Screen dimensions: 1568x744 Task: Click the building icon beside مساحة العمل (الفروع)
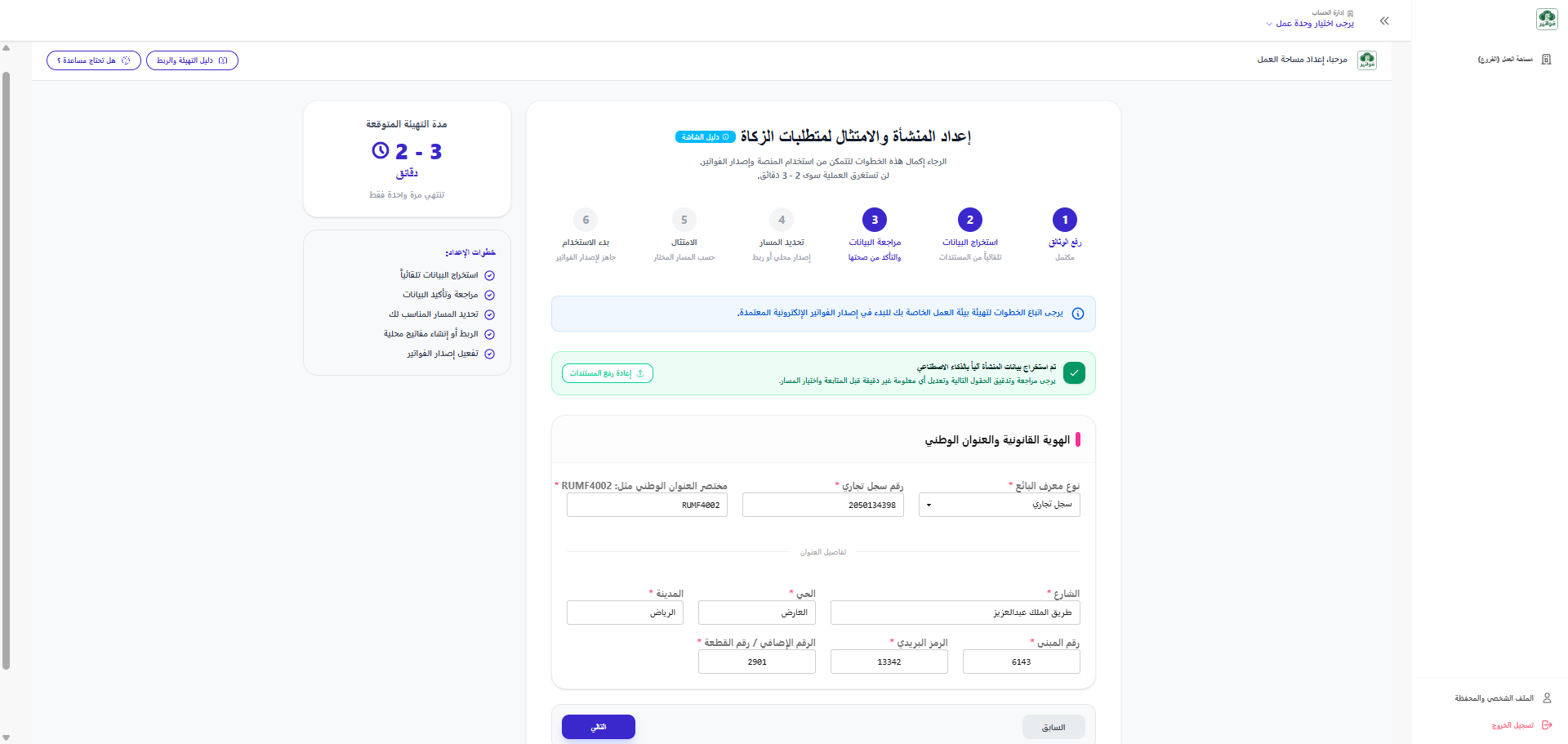click(1546, 60)
